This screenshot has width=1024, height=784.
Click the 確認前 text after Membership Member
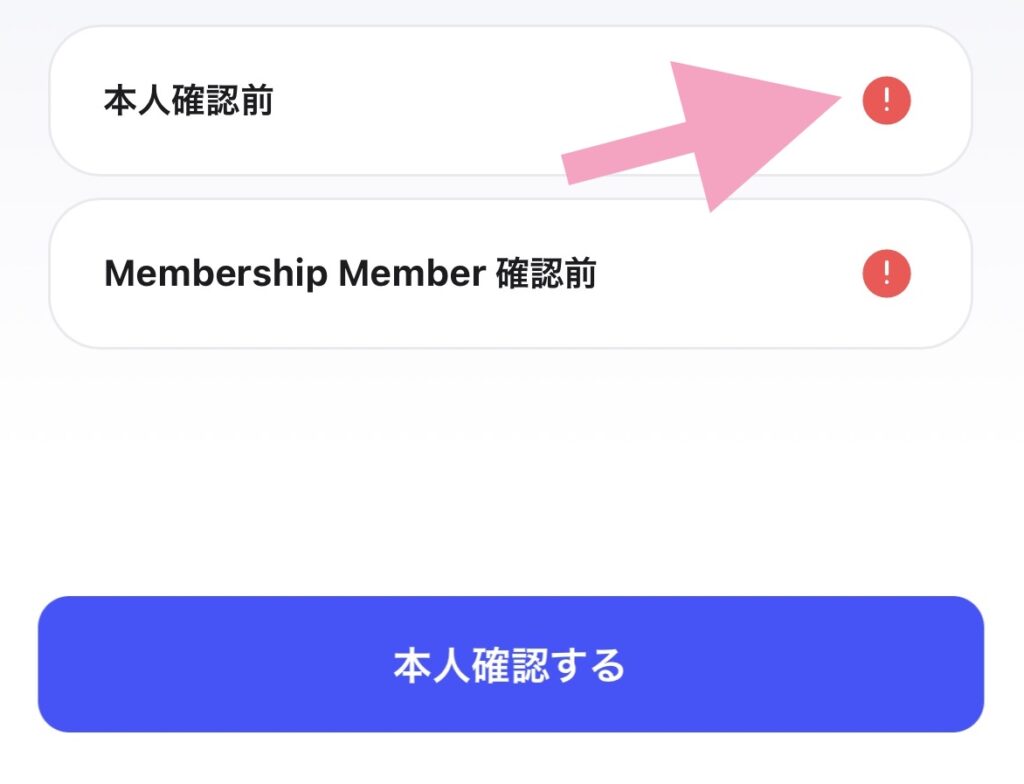click(546, 273)
